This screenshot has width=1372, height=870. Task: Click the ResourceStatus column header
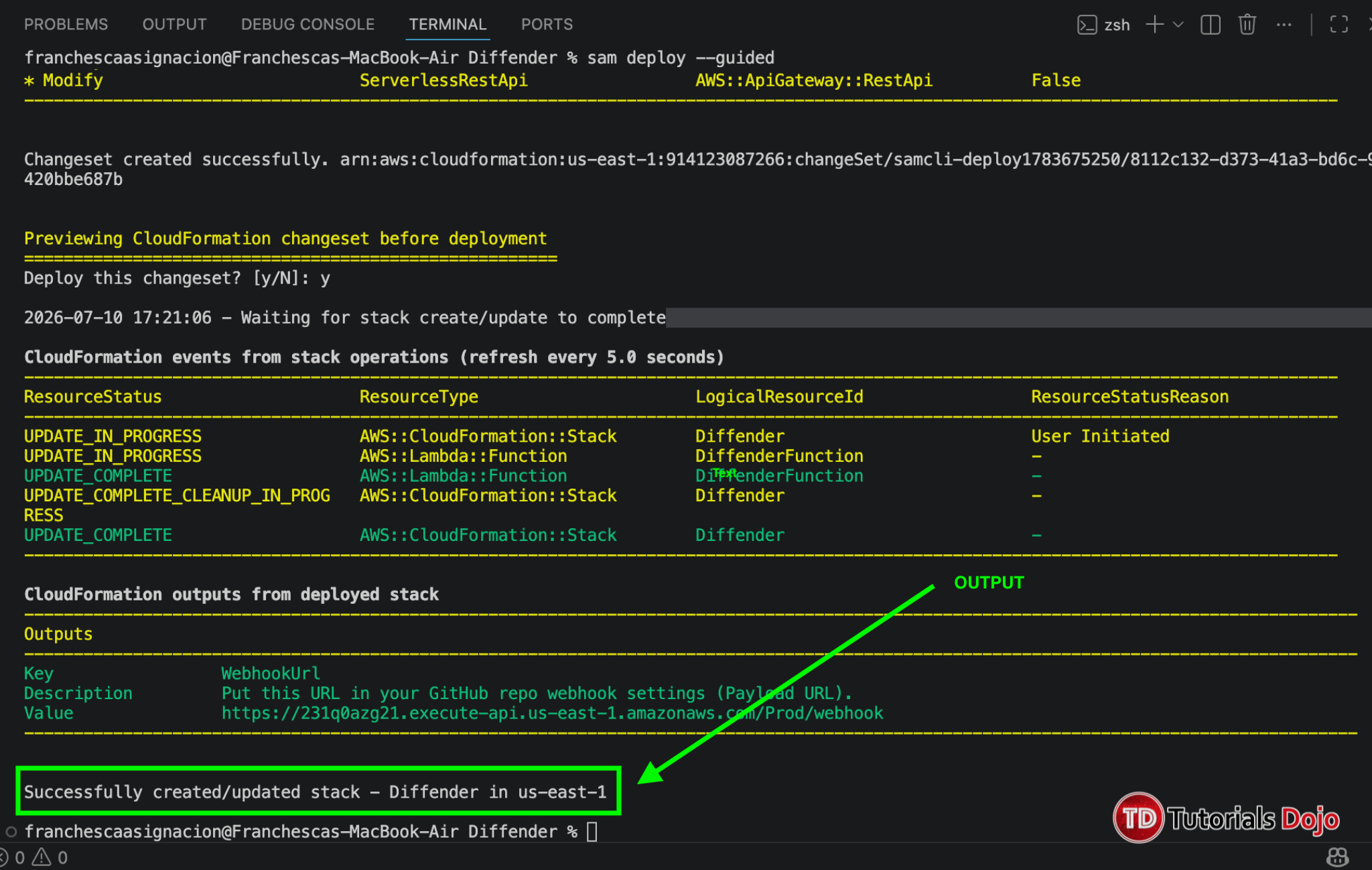pyautogui.click(x=92, y=397)
